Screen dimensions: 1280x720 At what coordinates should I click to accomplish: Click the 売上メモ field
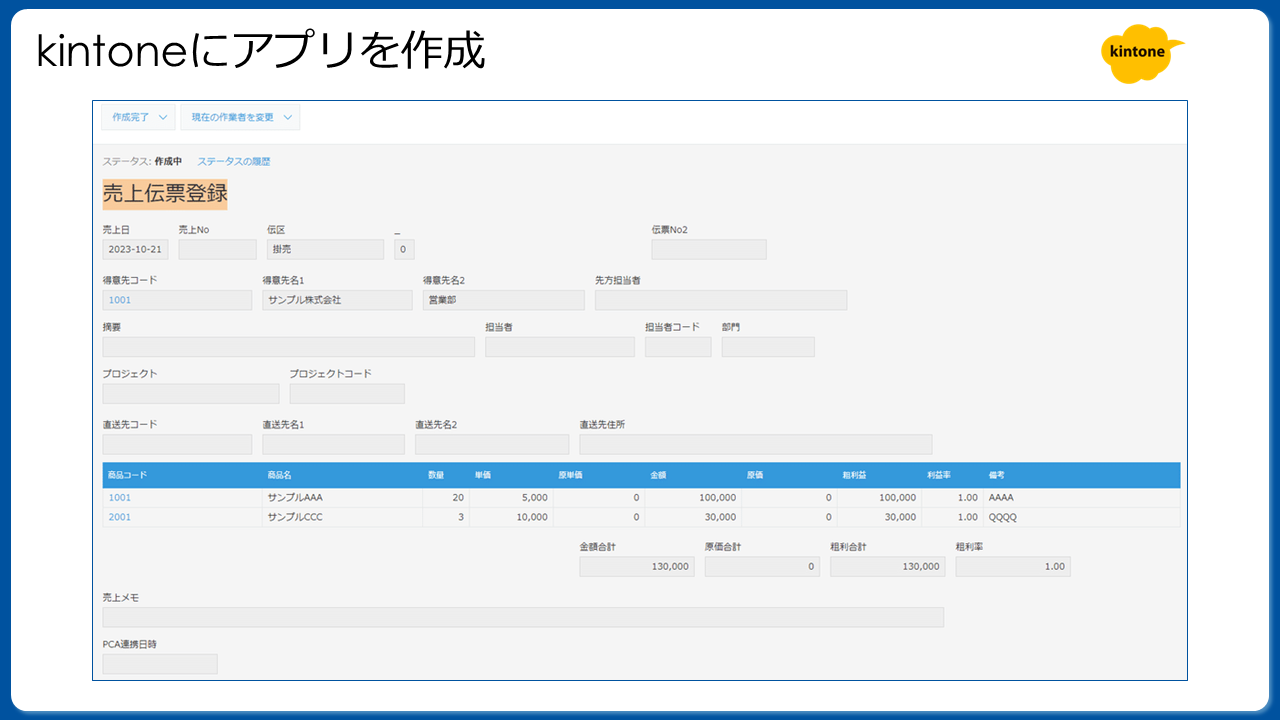tap(523, 617)
